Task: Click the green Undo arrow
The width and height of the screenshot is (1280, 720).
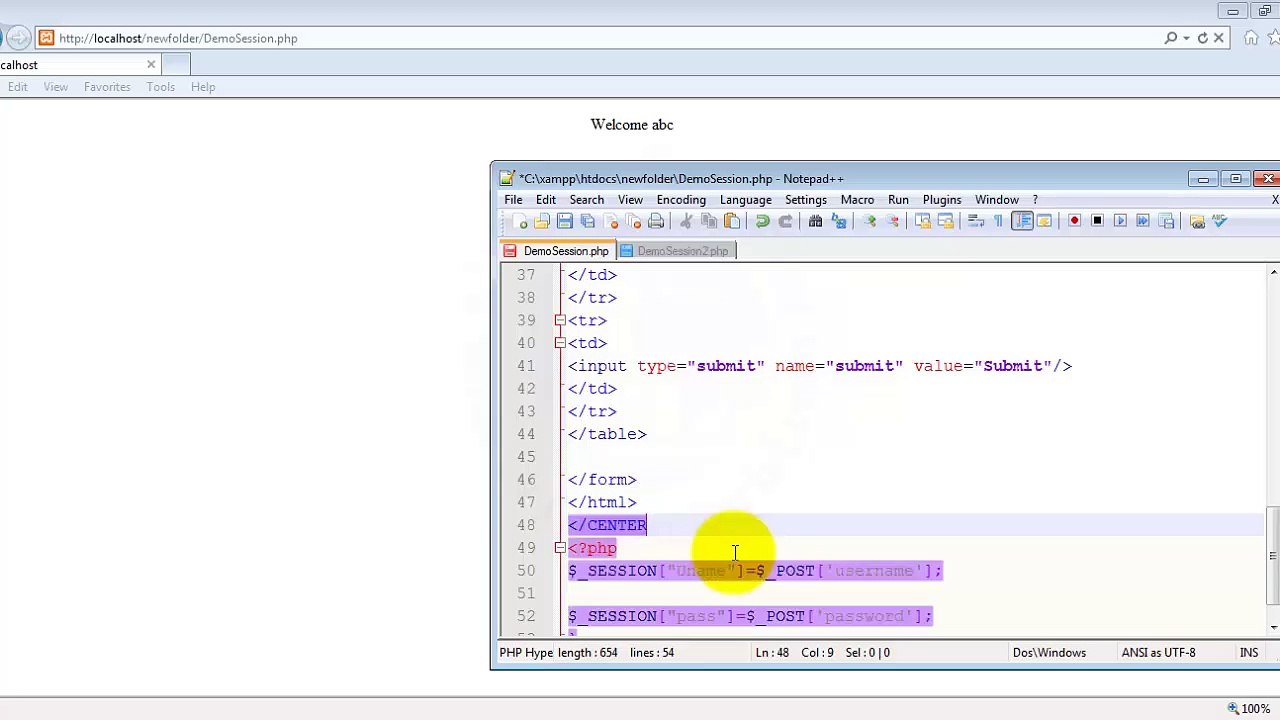Action: (x=763, y=221)
